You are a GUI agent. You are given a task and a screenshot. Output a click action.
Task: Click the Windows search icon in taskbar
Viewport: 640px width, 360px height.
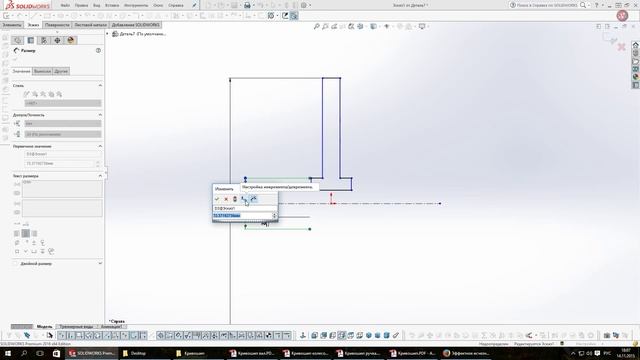coord(24,353)
